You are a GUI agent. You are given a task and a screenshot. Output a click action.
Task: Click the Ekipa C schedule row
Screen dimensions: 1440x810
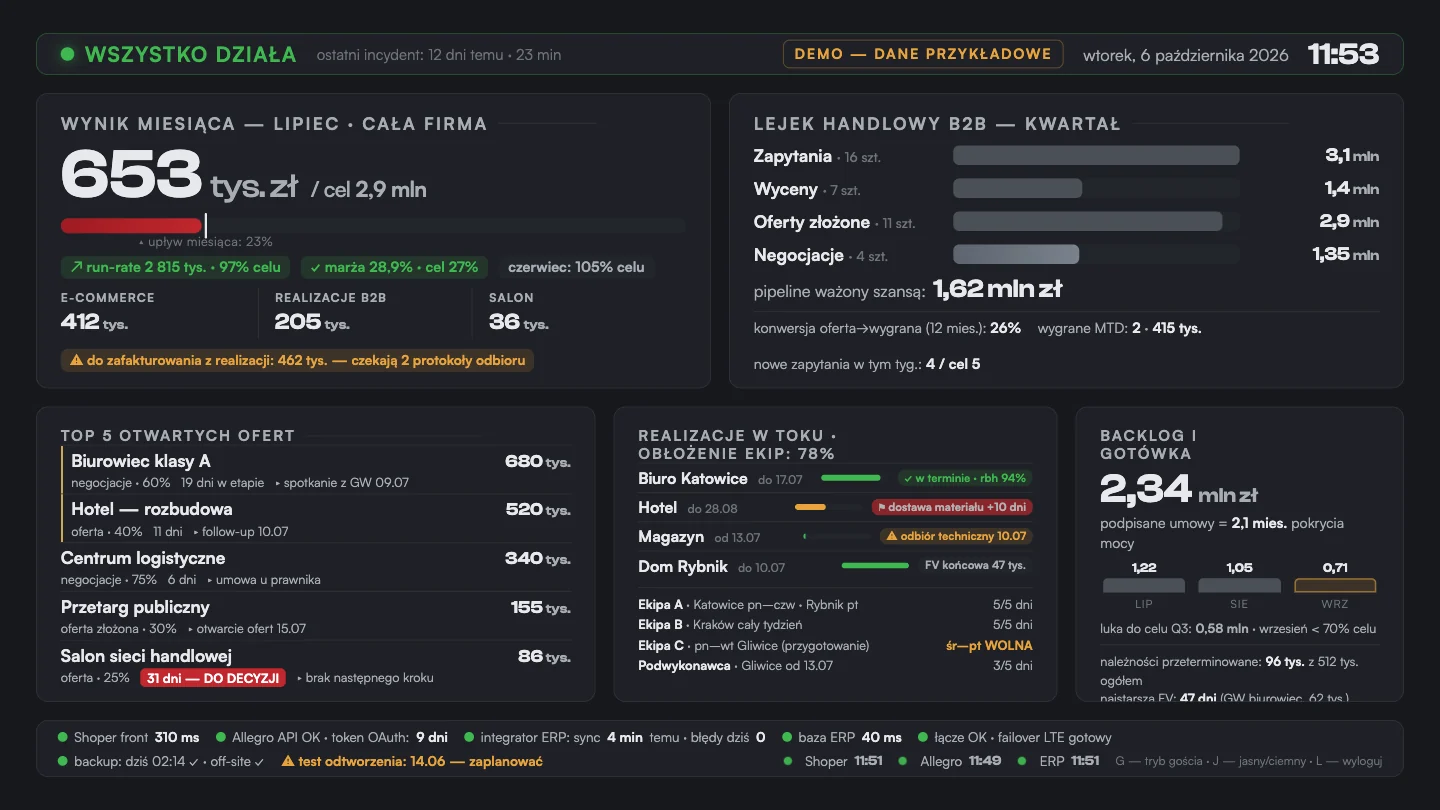pos(835,645)
